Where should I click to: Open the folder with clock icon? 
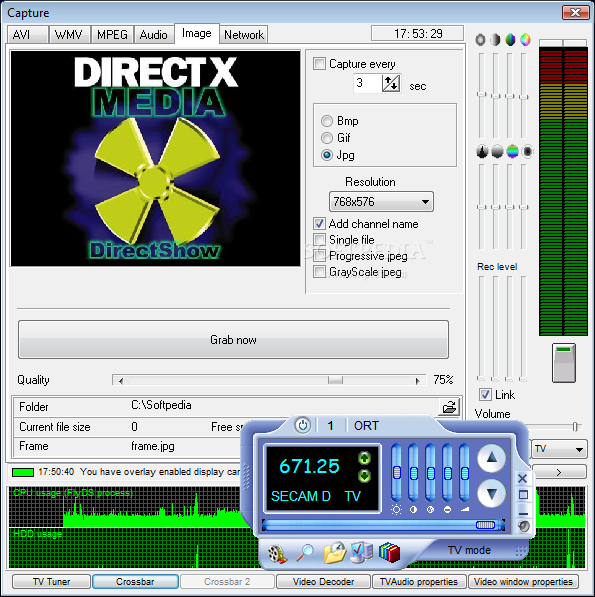coord(335,553)
